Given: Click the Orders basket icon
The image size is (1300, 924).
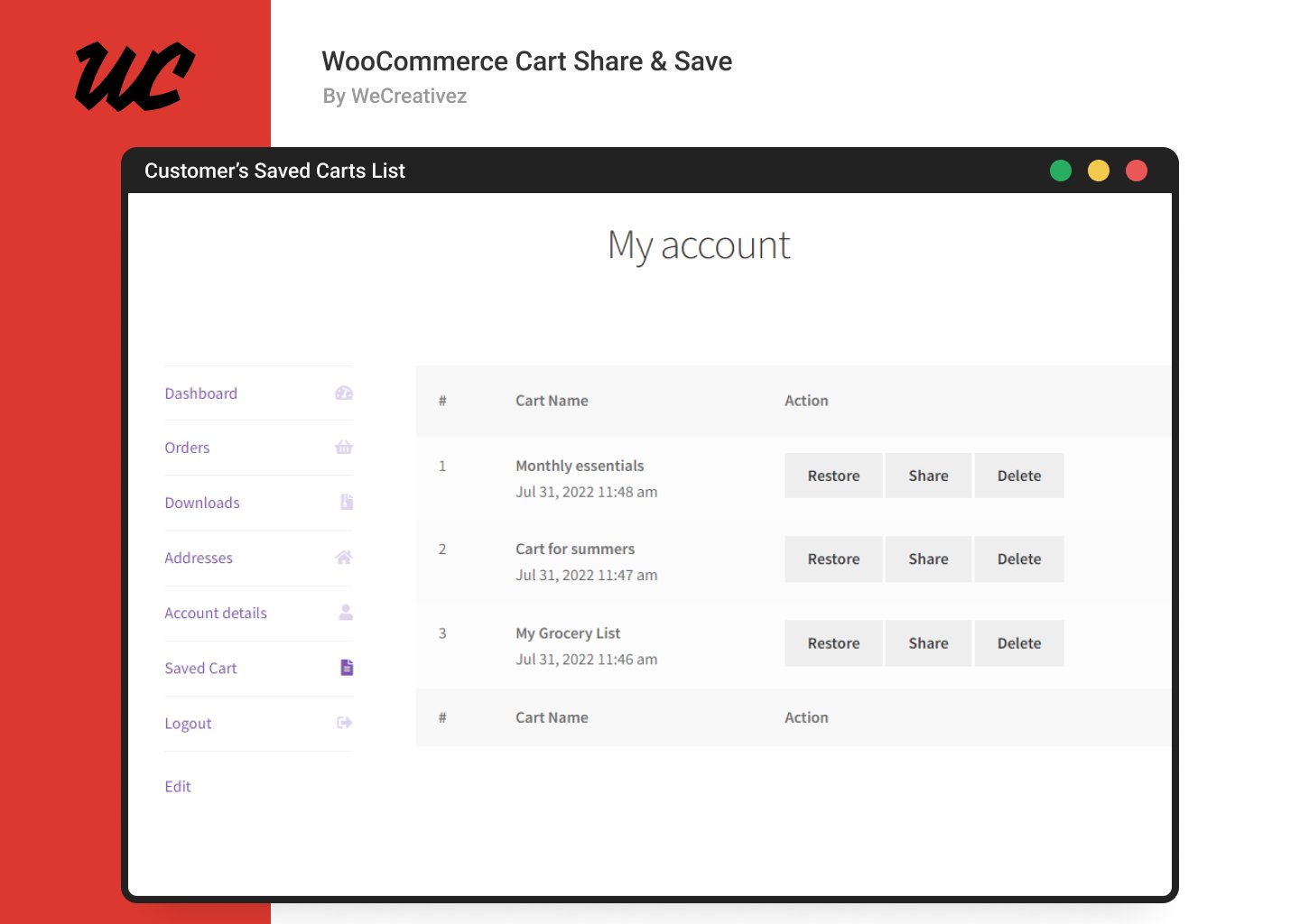Looking at the screenshot, I should pos(344,447).
